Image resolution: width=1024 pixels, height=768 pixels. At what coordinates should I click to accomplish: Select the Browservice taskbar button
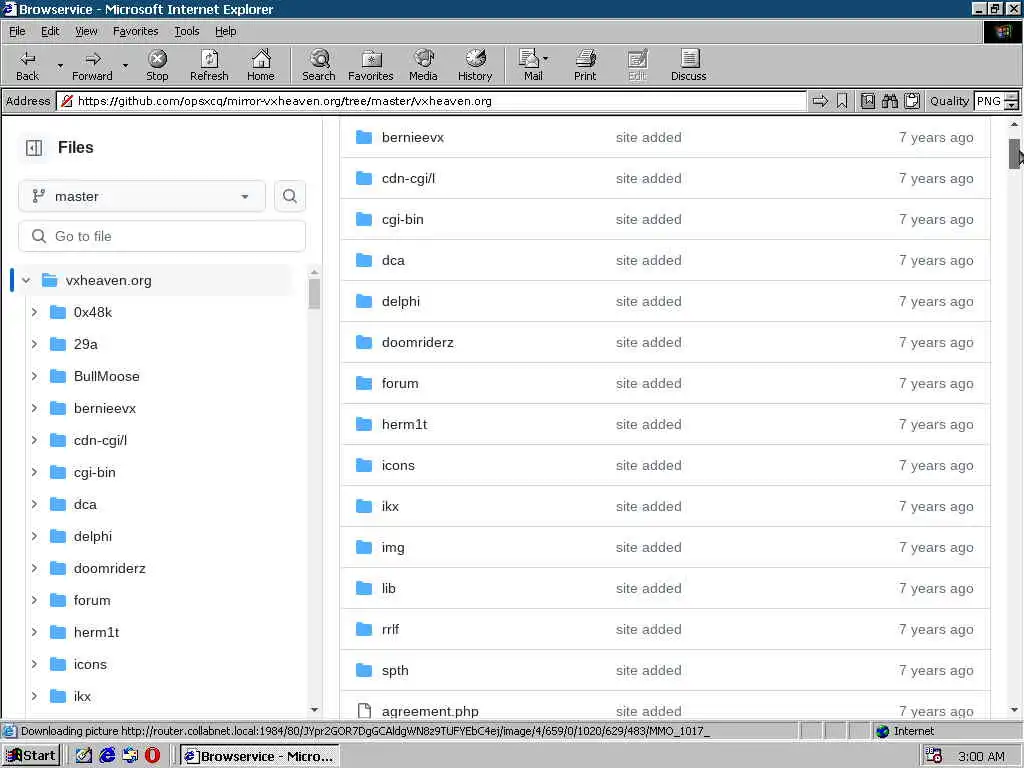click(x=259, y=756)
